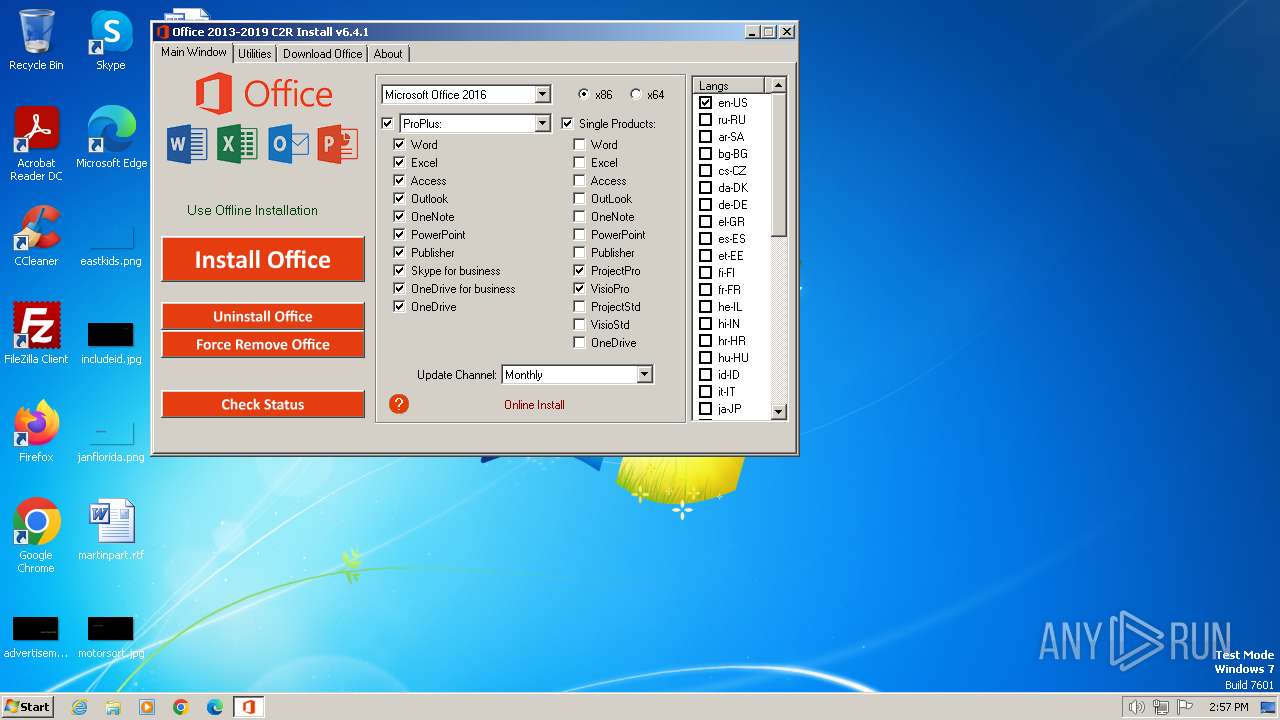Viewport: 1280px width, 720px height.
Task: Uncheck the en-US language checkbox
Action: pos(706,102)
